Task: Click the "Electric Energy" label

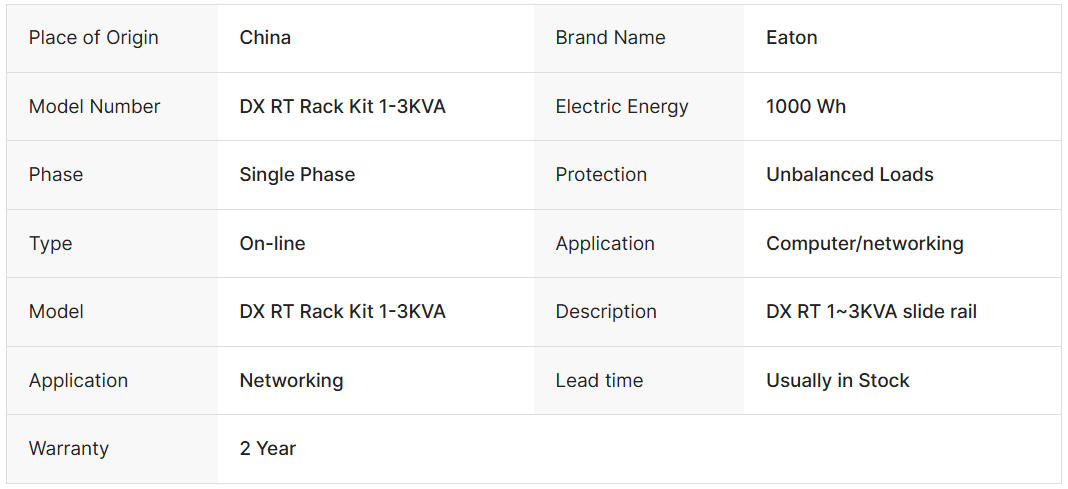Action: pyautogui.click(x=621, y=107)
